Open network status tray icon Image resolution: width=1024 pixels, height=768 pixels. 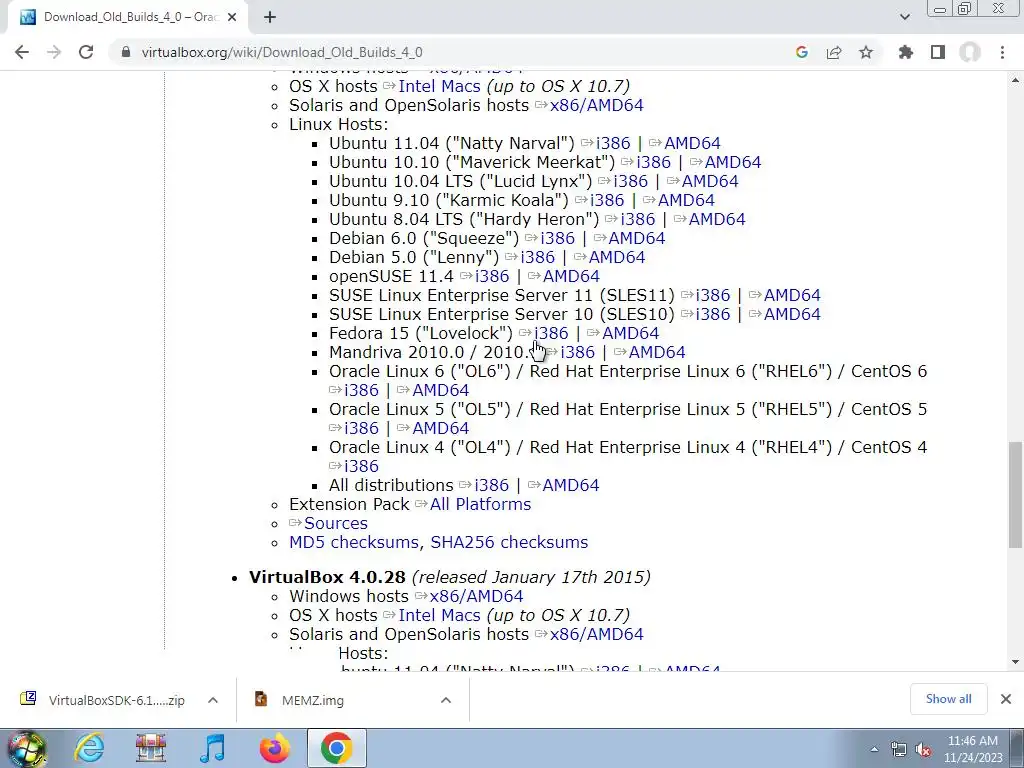point(899,749)
